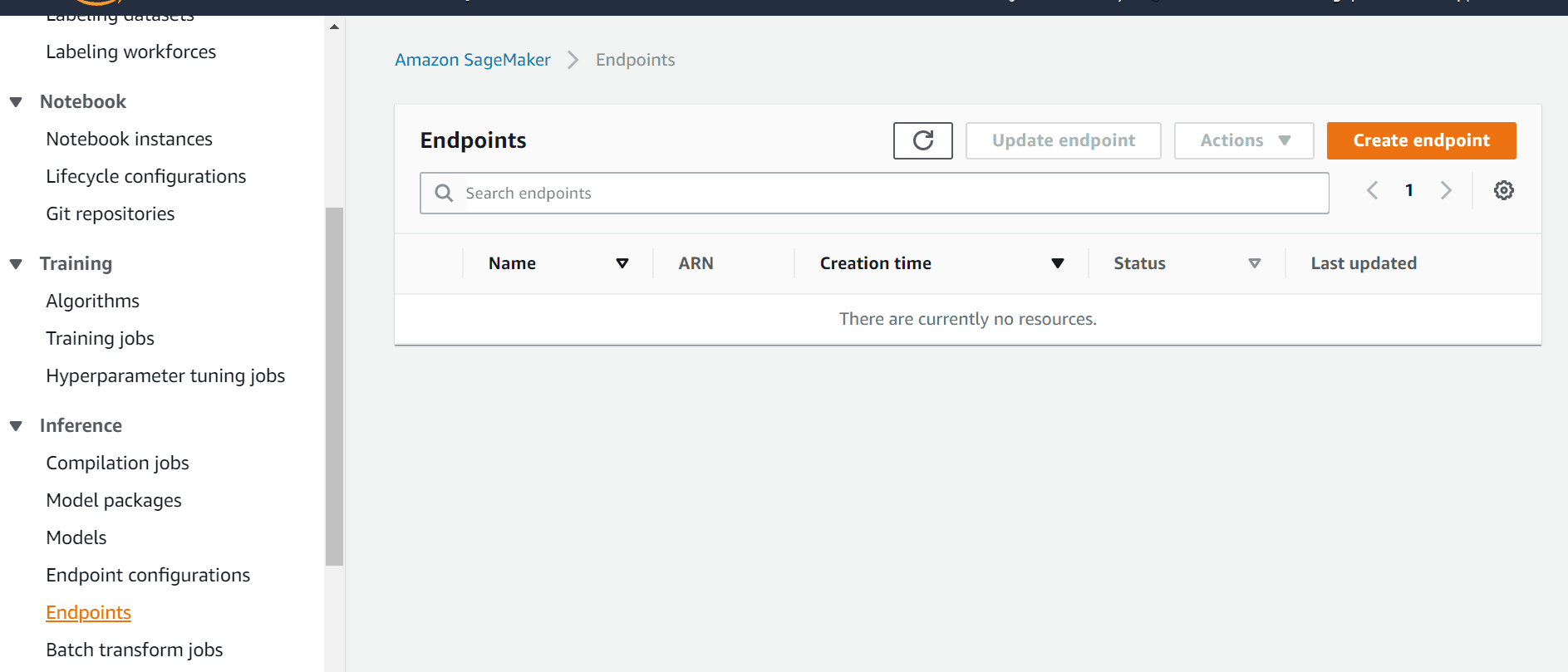This screenshot has width=1568, height=672.
Task: Open Labeling workforces
Action: click(x=130, y=52)
